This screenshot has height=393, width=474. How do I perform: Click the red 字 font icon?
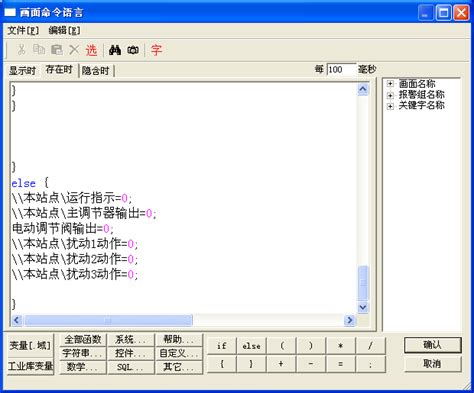156,50
